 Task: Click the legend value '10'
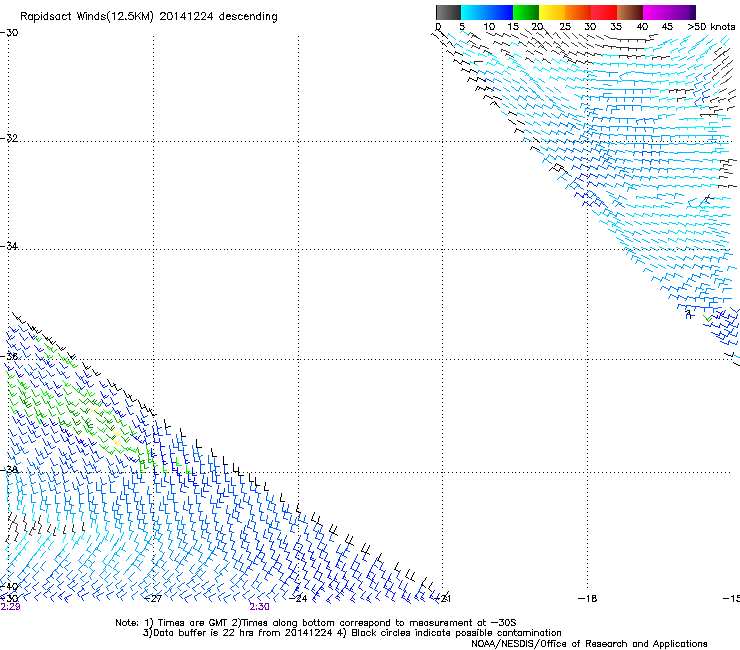489,27
